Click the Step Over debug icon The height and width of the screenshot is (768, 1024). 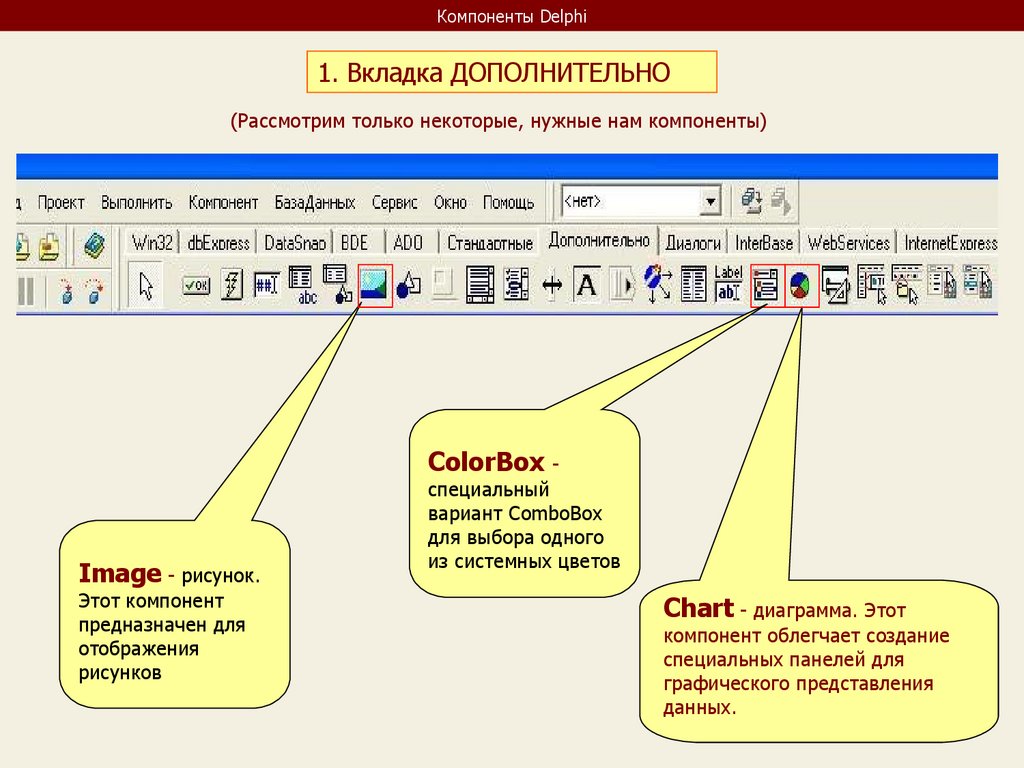click(x=95, y=291)
